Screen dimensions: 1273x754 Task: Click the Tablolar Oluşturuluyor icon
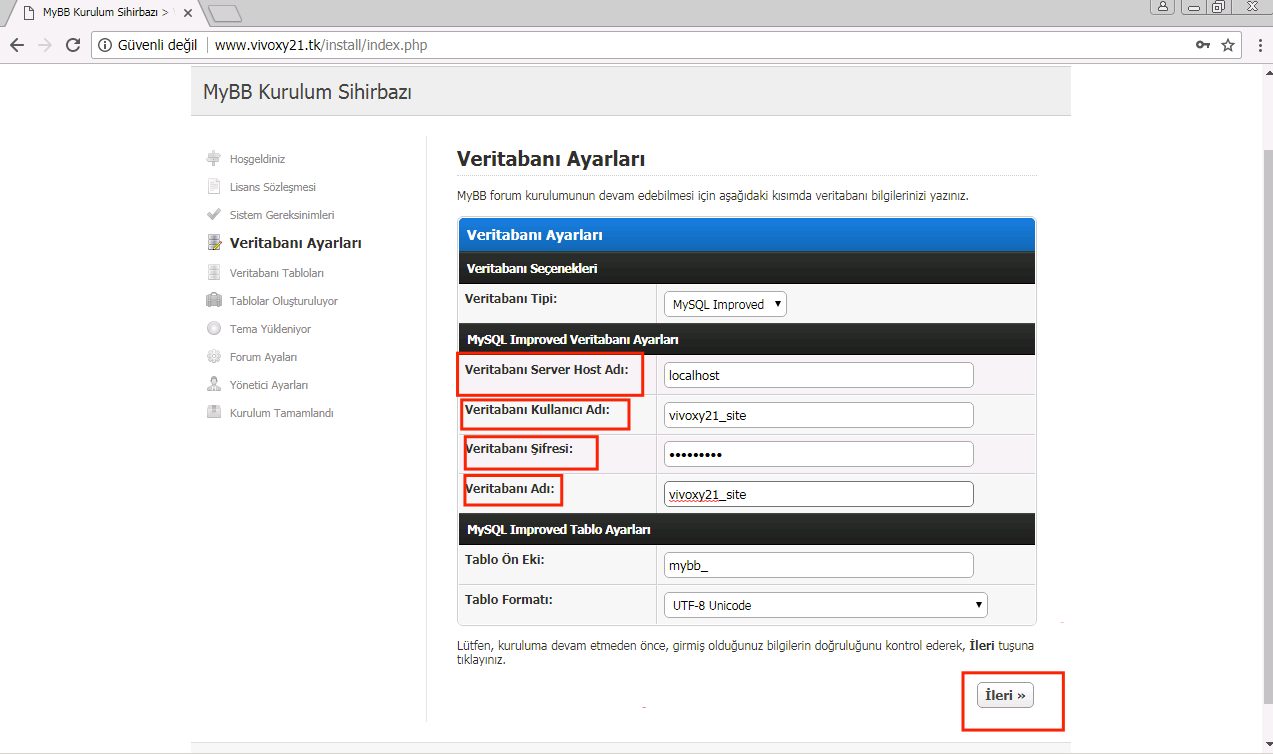(x=213, y=300)
